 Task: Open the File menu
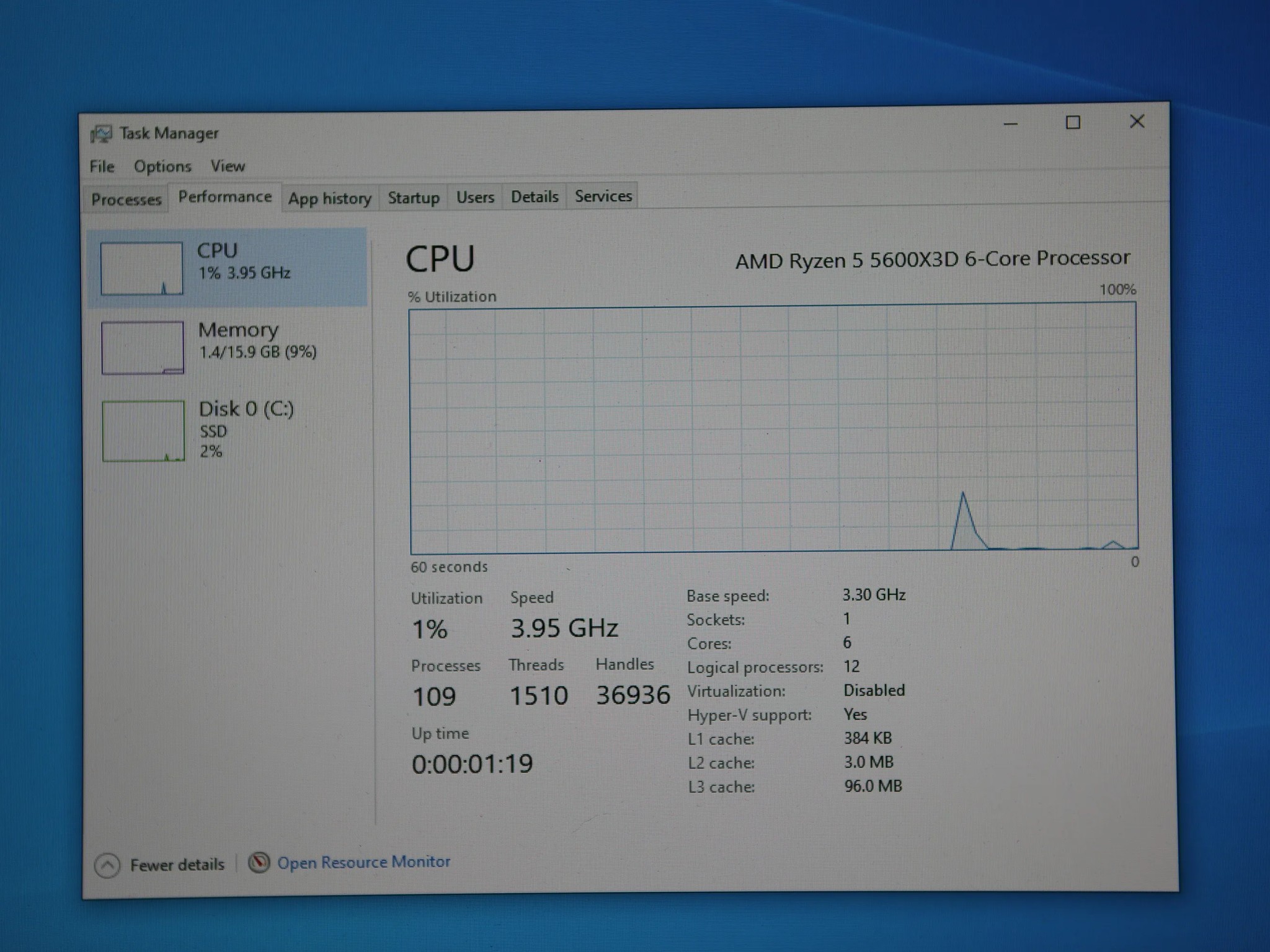point(102,167)
